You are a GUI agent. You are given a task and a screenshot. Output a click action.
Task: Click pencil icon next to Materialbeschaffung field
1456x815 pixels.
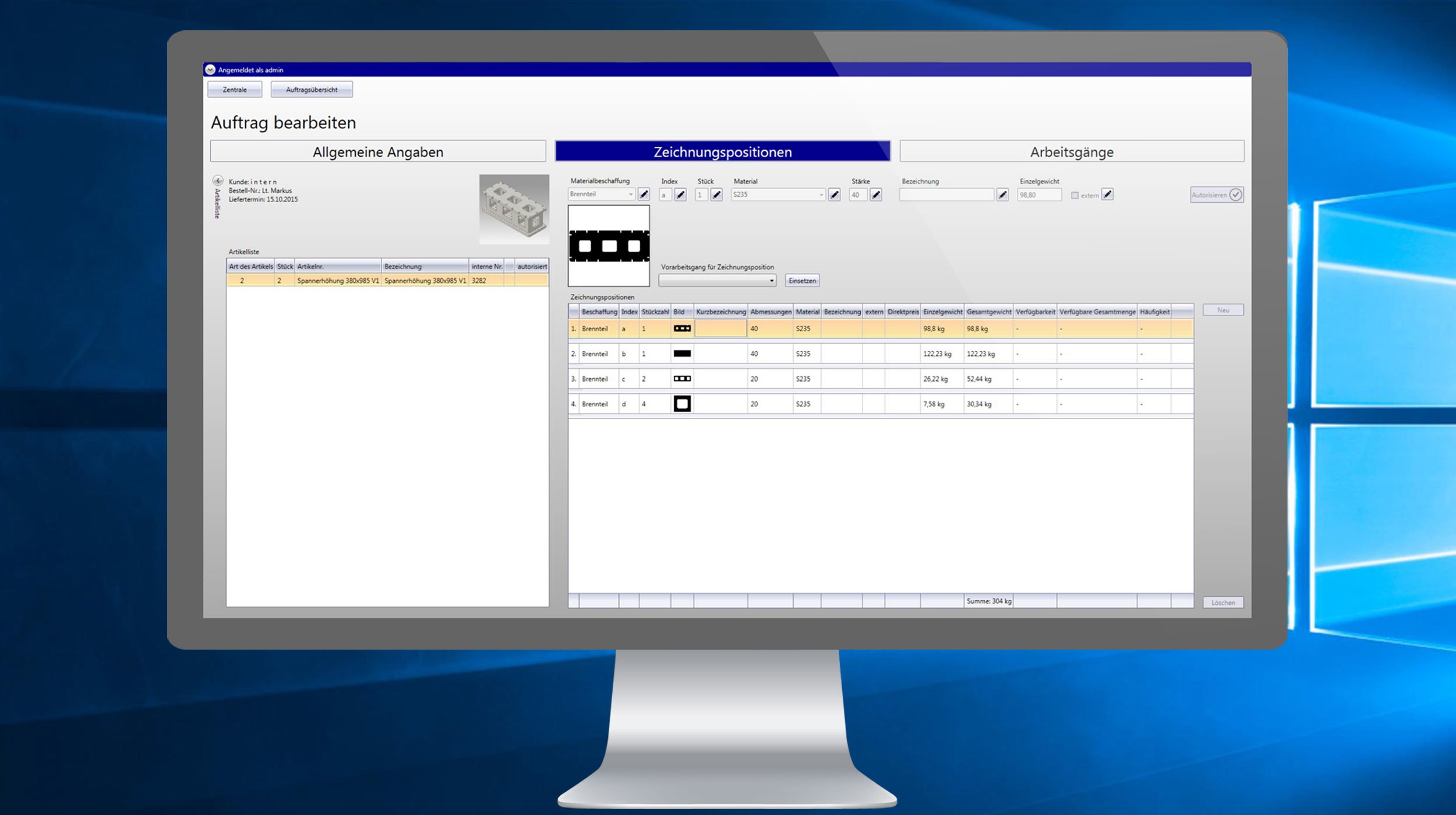[644, 194]
